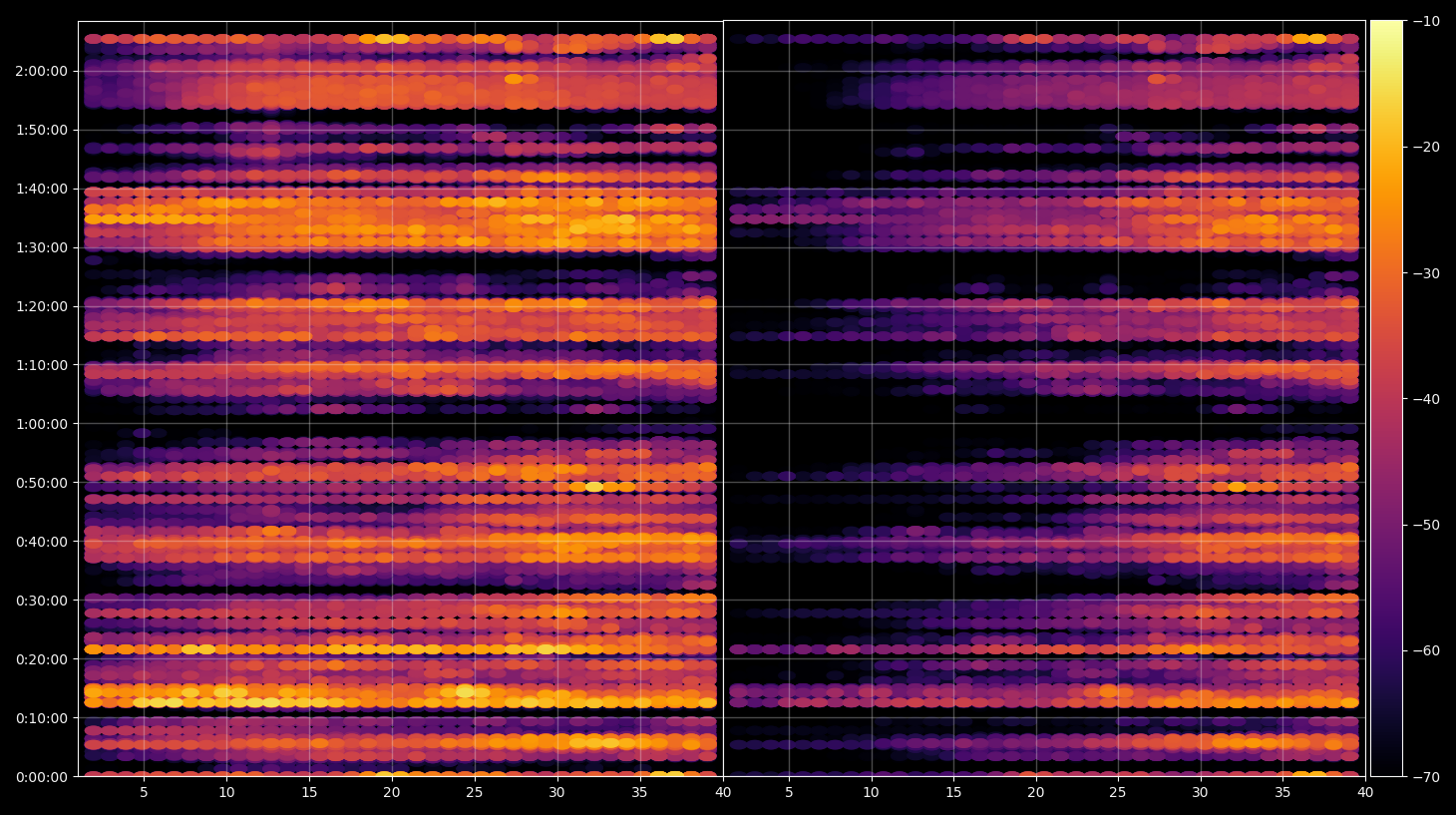Screen dimensions: 1456x815
Task: Click the colorbar label −60
Action: tap(1427, 650)
